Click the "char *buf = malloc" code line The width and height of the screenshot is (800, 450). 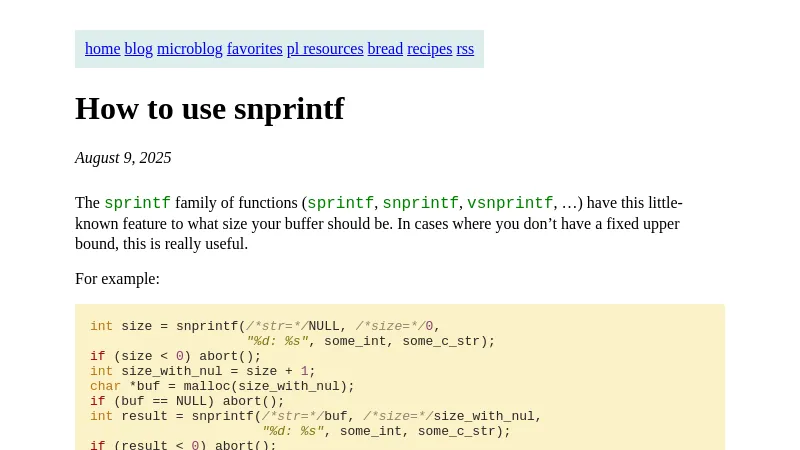222,386
